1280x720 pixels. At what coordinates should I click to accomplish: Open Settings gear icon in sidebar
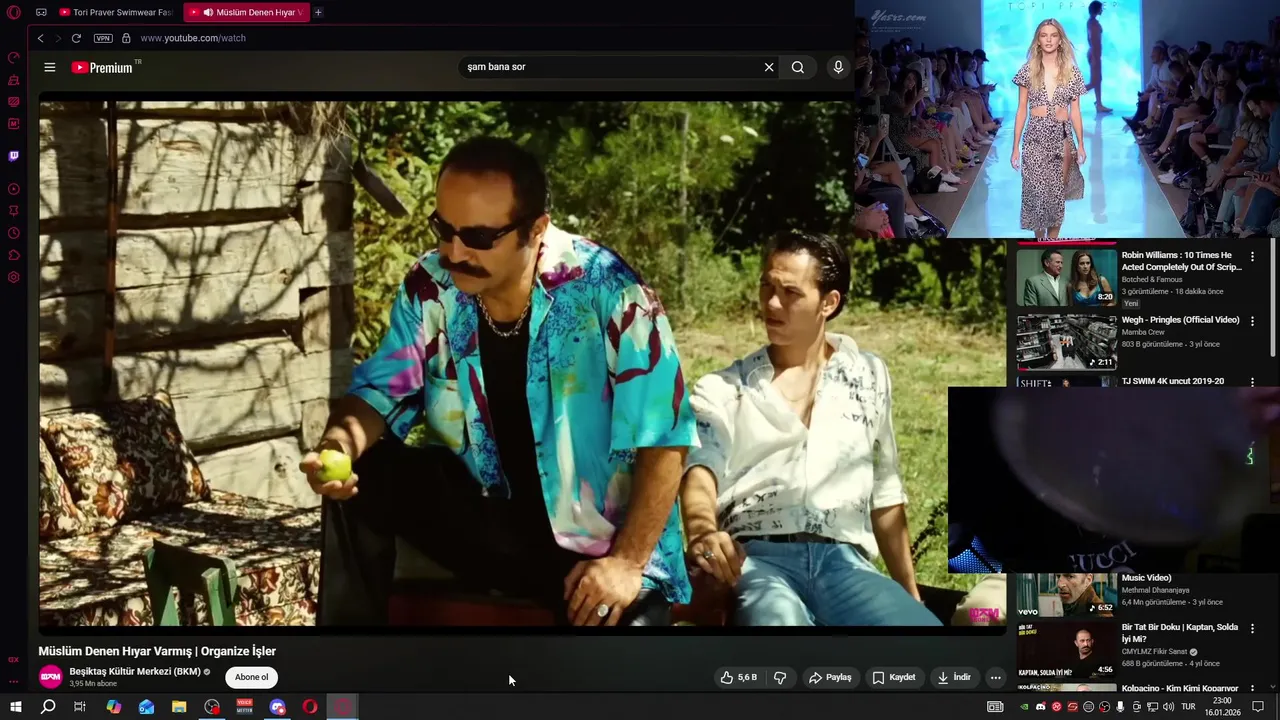click(14, 277)
